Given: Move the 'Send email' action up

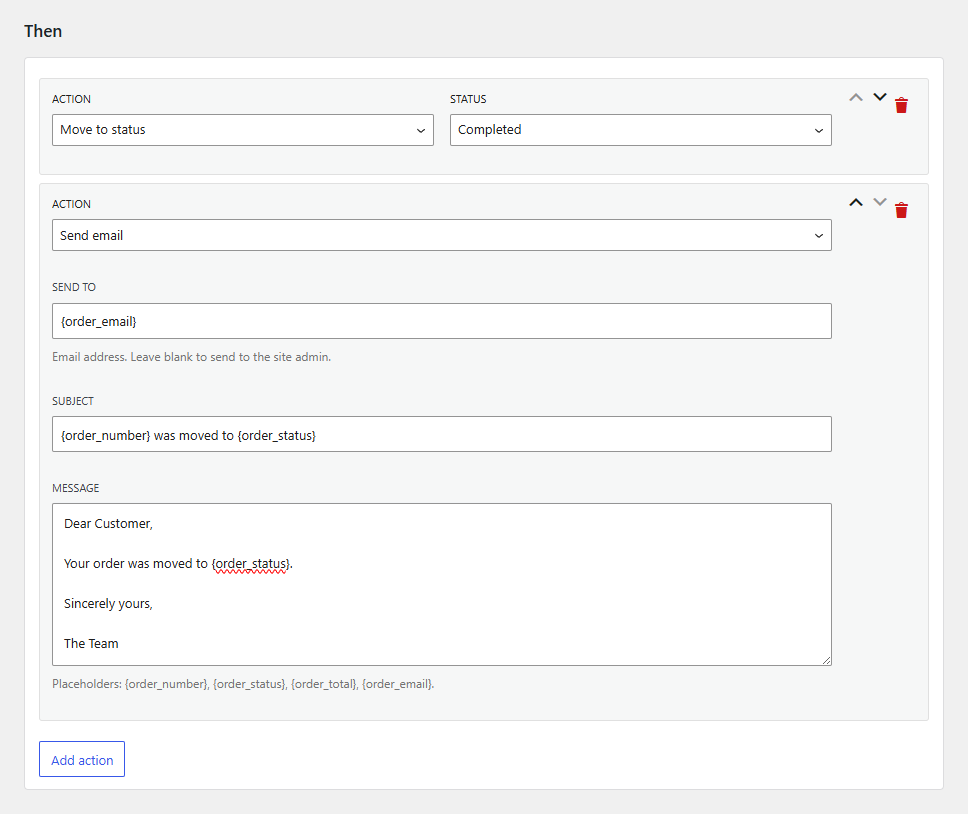Looking at the screenshot, I should 856,202.
